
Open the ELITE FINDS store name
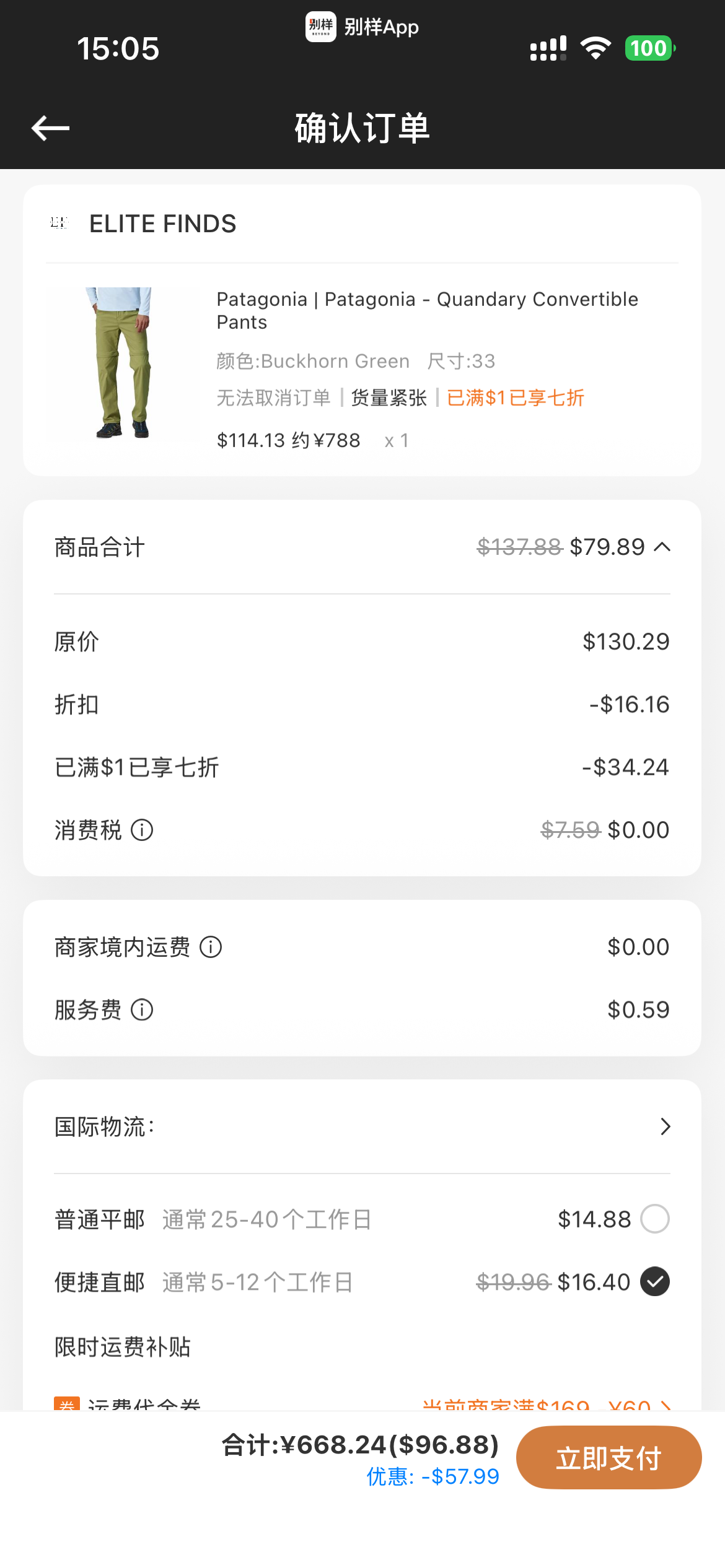click(163, 224)
